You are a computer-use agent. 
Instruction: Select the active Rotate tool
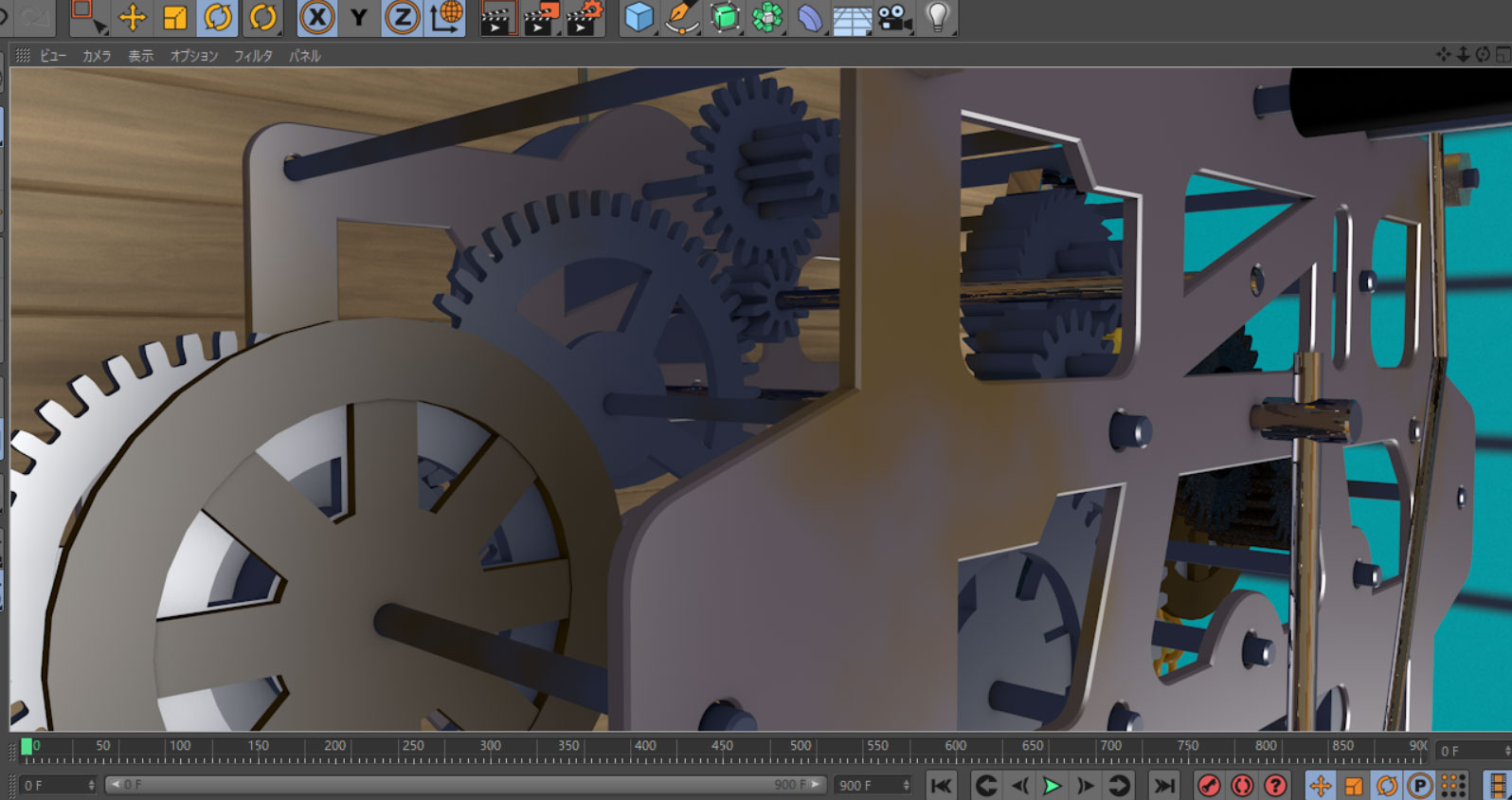click(x=218, y=17)
